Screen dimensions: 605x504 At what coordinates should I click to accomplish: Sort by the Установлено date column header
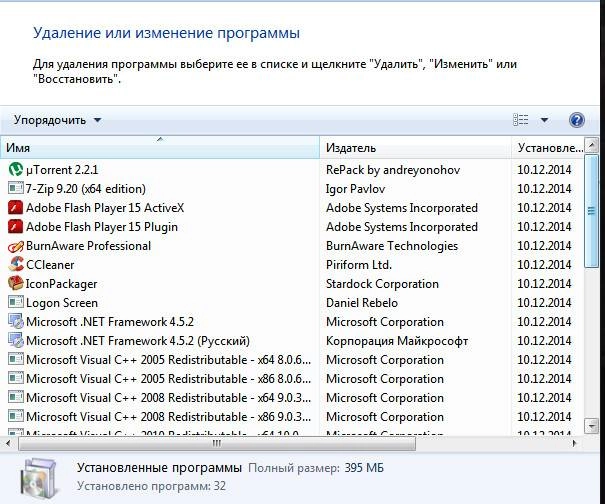[548, 147]
